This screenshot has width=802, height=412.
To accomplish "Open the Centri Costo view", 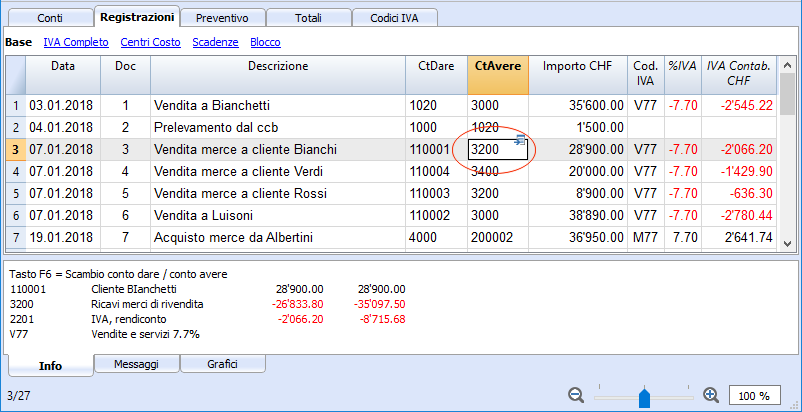I will (x=152, y=42).
